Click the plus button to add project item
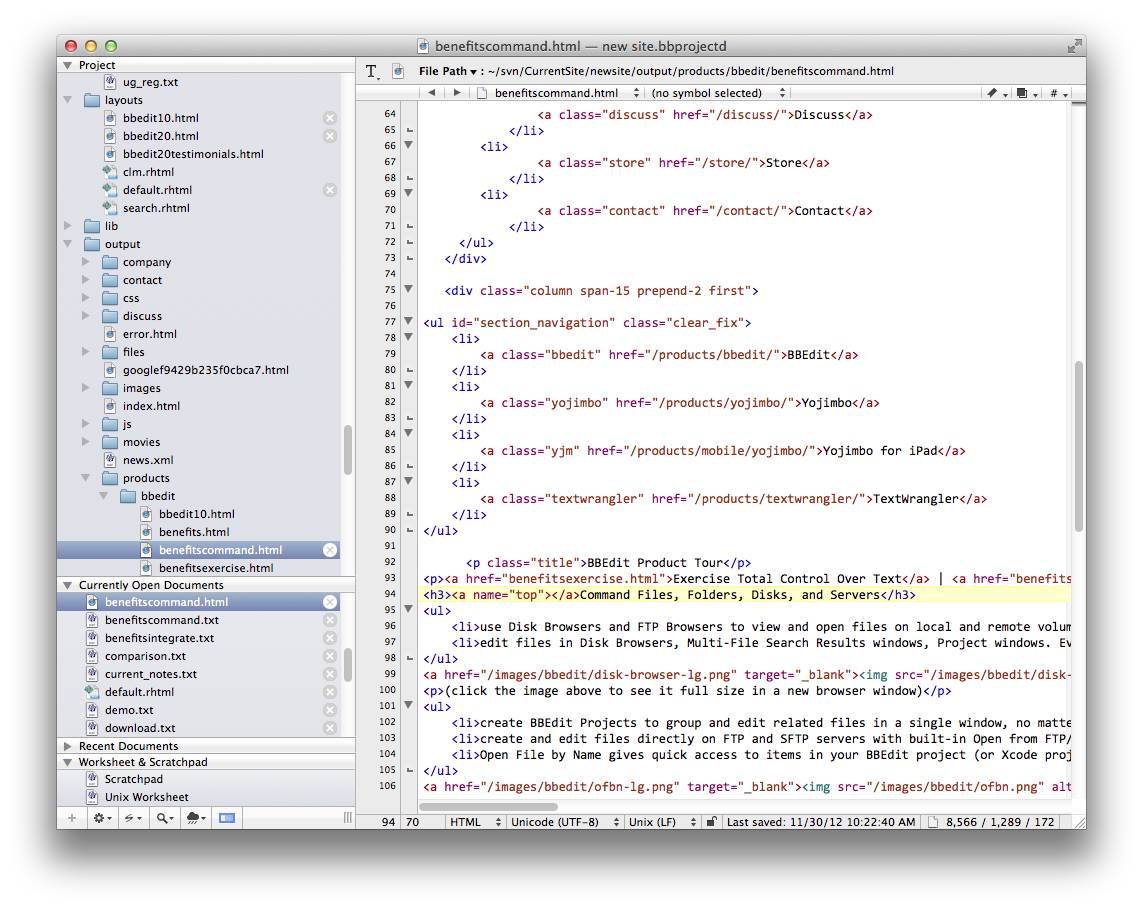 pos(71,818)
